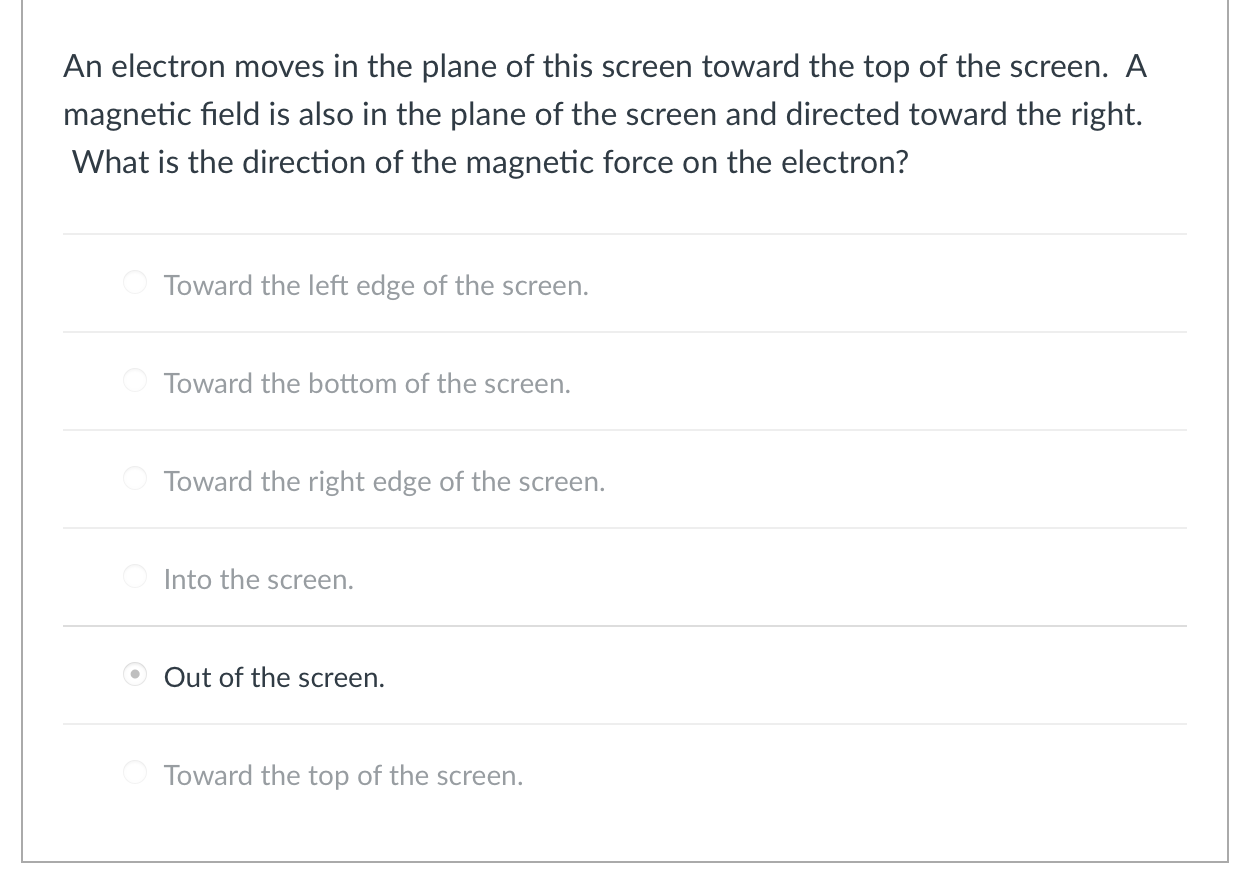Click the answer text 'Into the screen'

[x=258, y=579]
